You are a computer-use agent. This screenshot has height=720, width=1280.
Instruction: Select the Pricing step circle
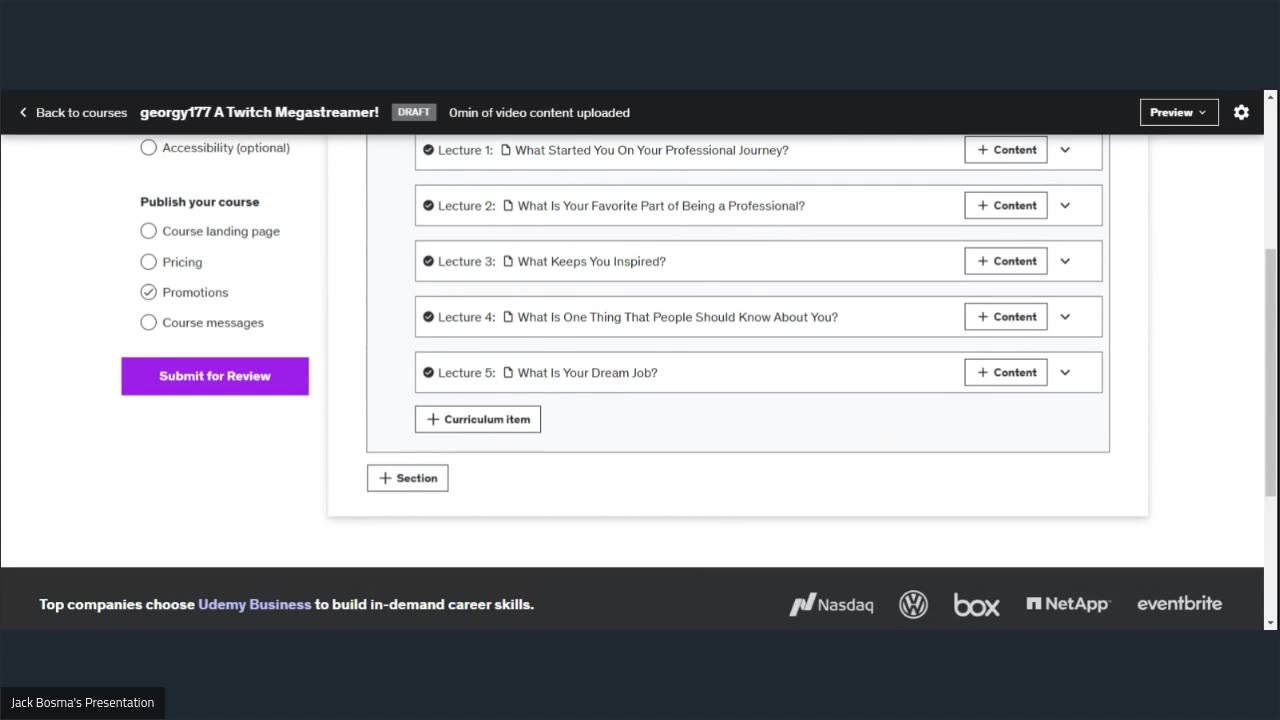pyautogui.click(x=149, y=262)
